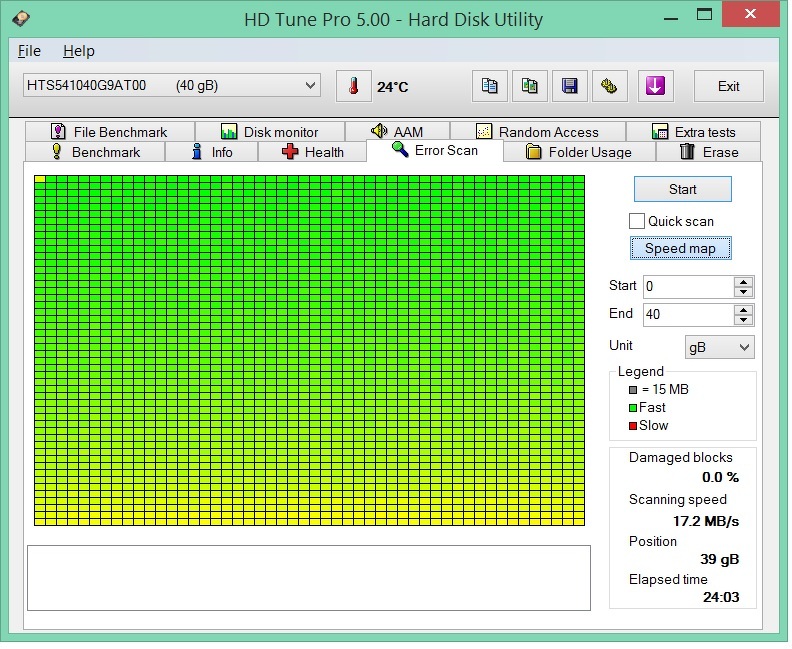The image size is (792, 649).
Task: Open the Folder Usage tab
Action: tap(579, 152)
